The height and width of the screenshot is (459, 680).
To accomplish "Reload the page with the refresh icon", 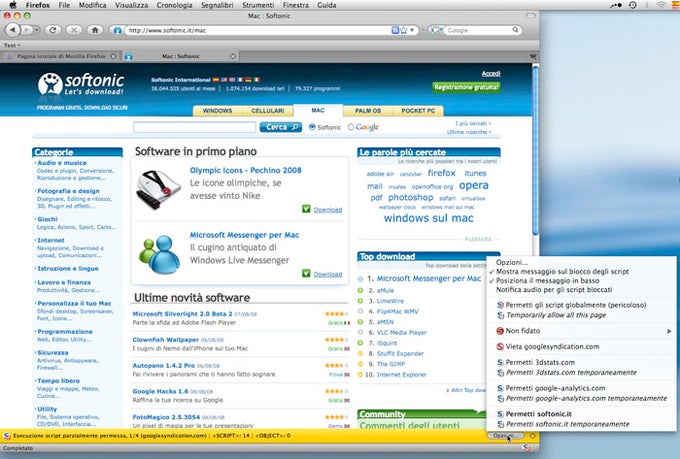I will tap(53, 30).
